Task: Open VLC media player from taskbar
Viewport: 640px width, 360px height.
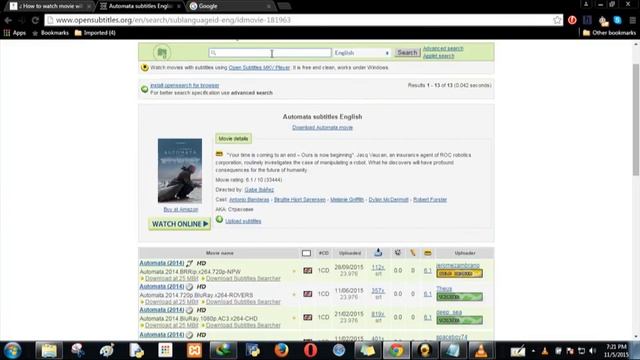Action: point(481,350)
